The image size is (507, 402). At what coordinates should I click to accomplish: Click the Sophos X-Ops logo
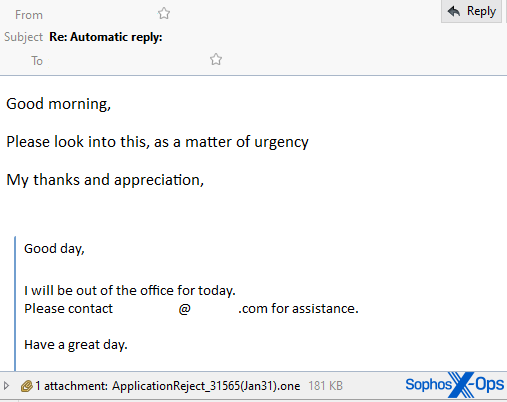tap(455, 385)
